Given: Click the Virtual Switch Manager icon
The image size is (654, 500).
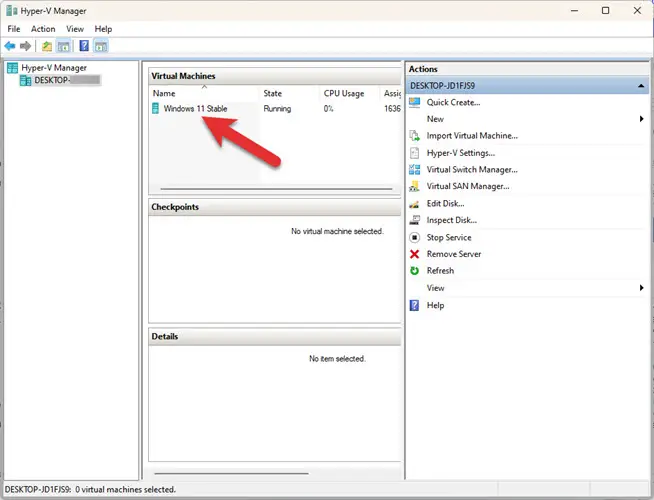Looking at the screenshot, I should click(415, 169).
